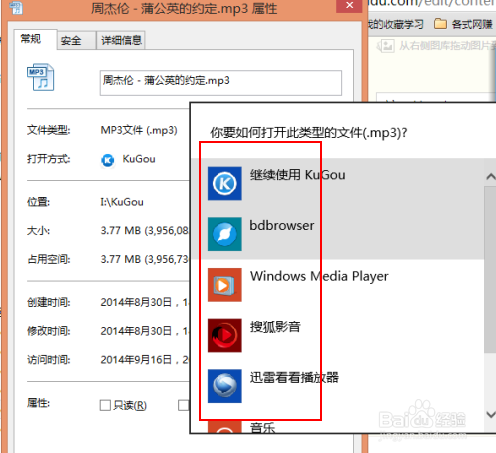This screenshot has height=453, width=496.
Task: Click the MP3 file icon in properties
Action: (x=40, y=77)
